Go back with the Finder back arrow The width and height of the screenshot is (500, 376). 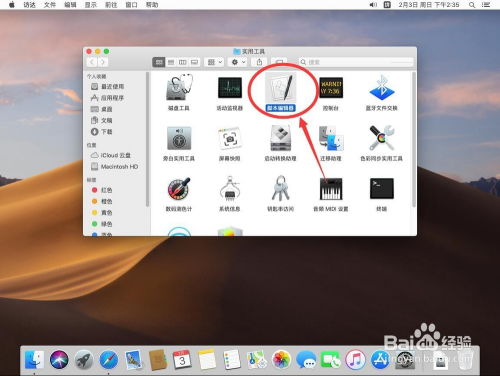click(x=92, y=62)
